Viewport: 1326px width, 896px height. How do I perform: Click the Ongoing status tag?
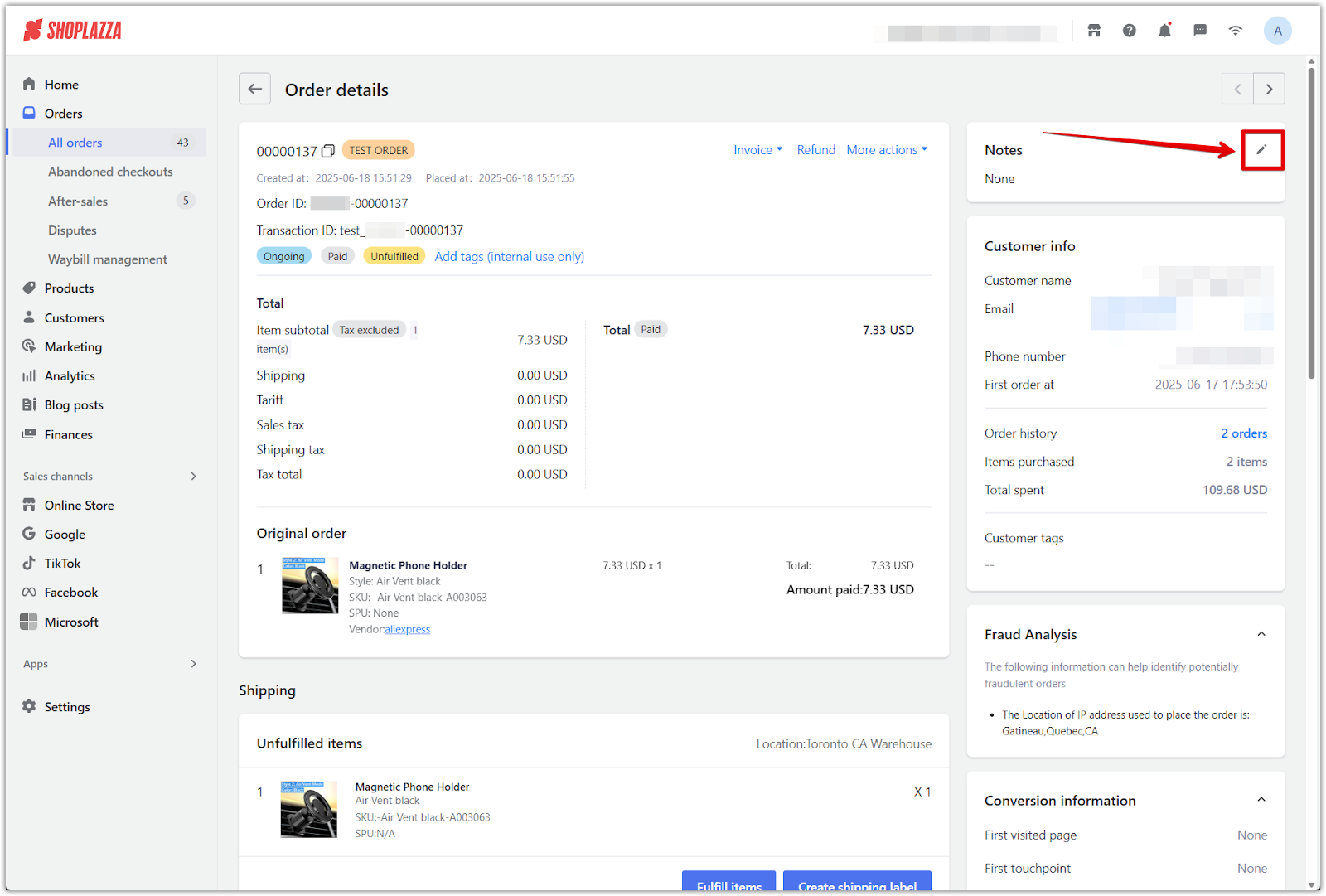283,257
